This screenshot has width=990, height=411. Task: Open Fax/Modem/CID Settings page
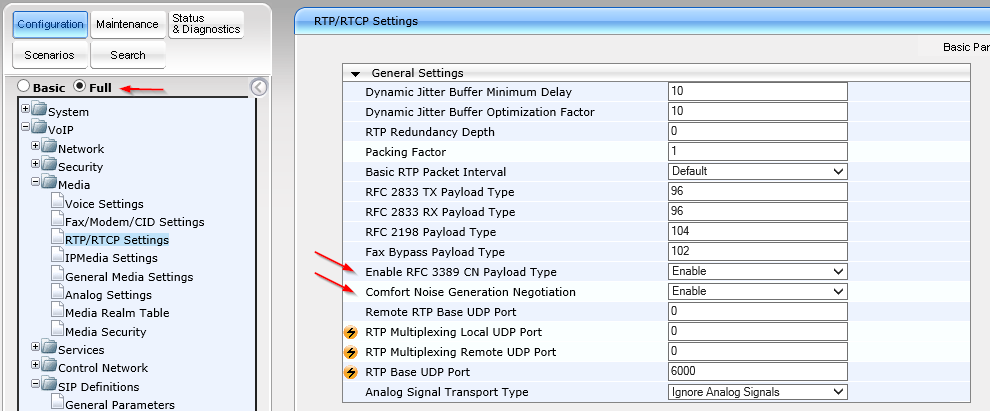click(134, 222)
